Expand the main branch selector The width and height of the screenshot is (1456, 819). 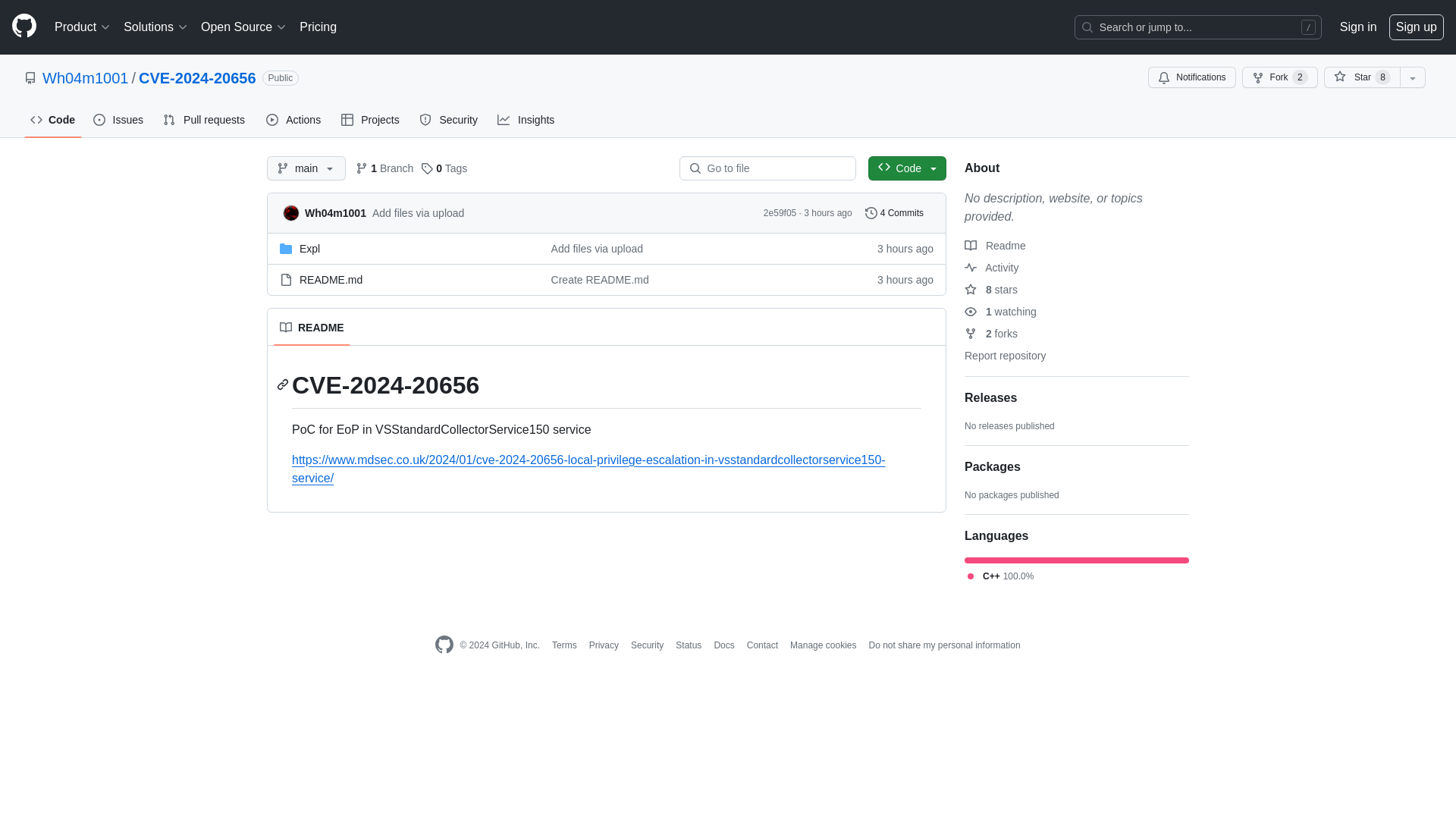point(306,168)
